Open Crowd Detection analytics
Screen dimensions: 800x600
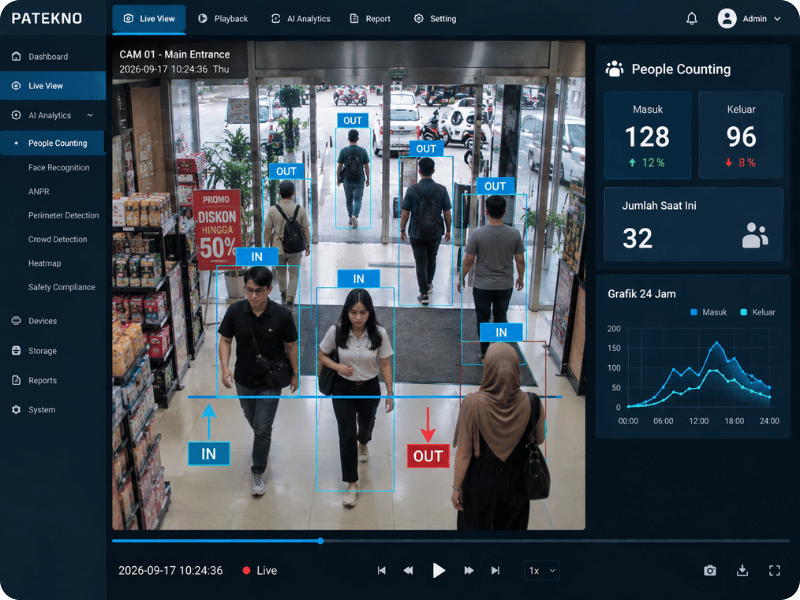pyautogui.click(x=58, y=239)
